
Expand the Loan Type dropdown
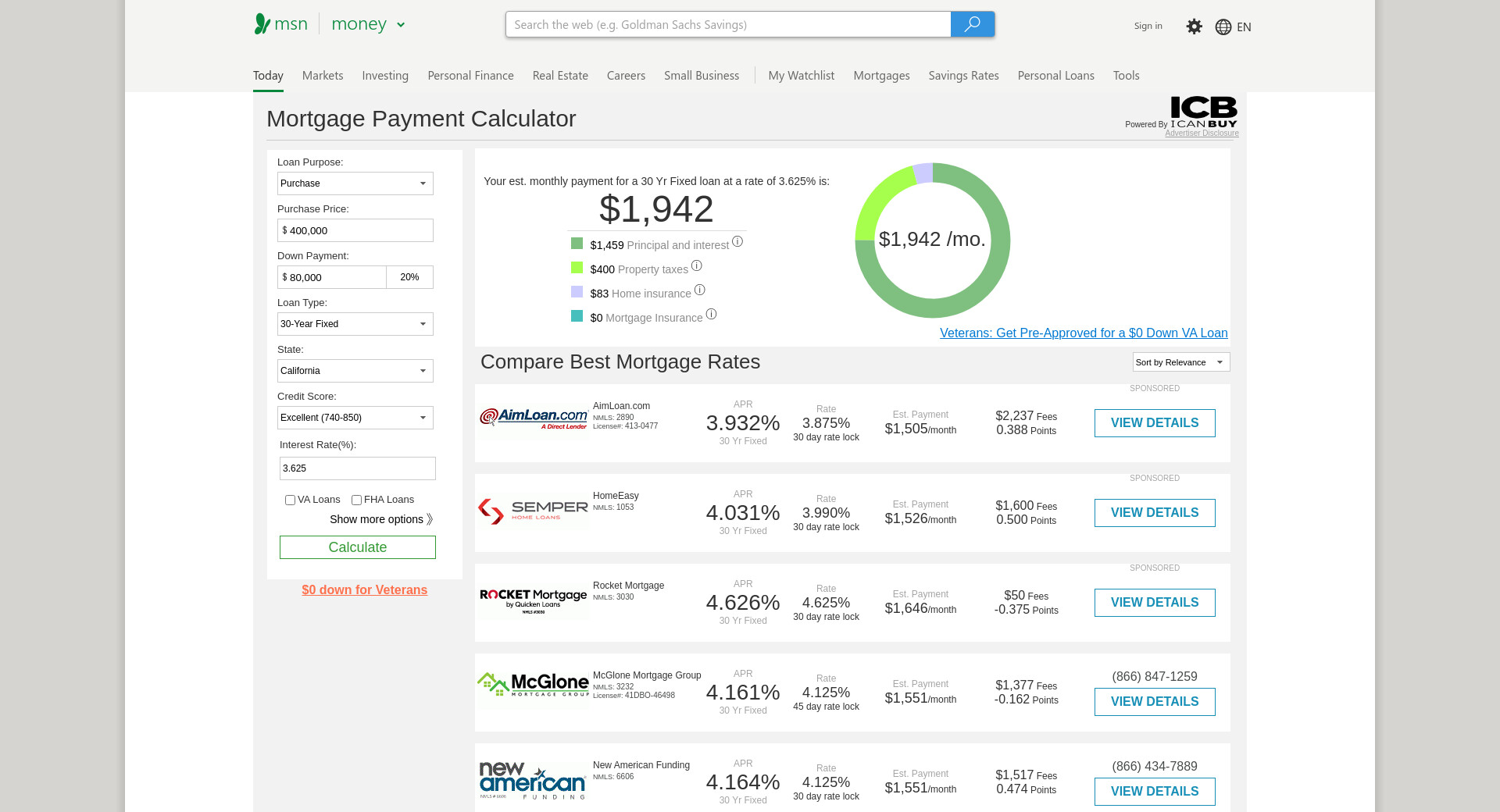(355, 324)
